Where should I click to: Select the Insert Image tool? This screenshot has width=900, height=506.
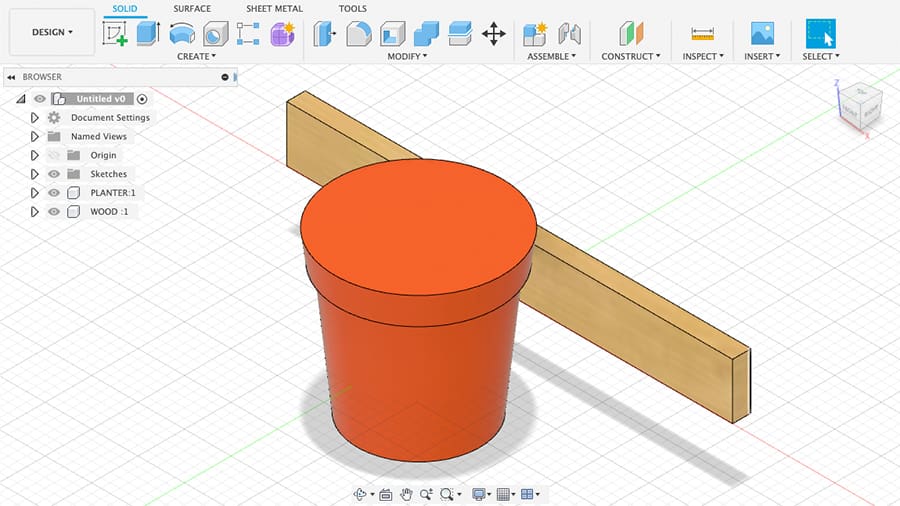pyautogui.click(x=762, y=33)
